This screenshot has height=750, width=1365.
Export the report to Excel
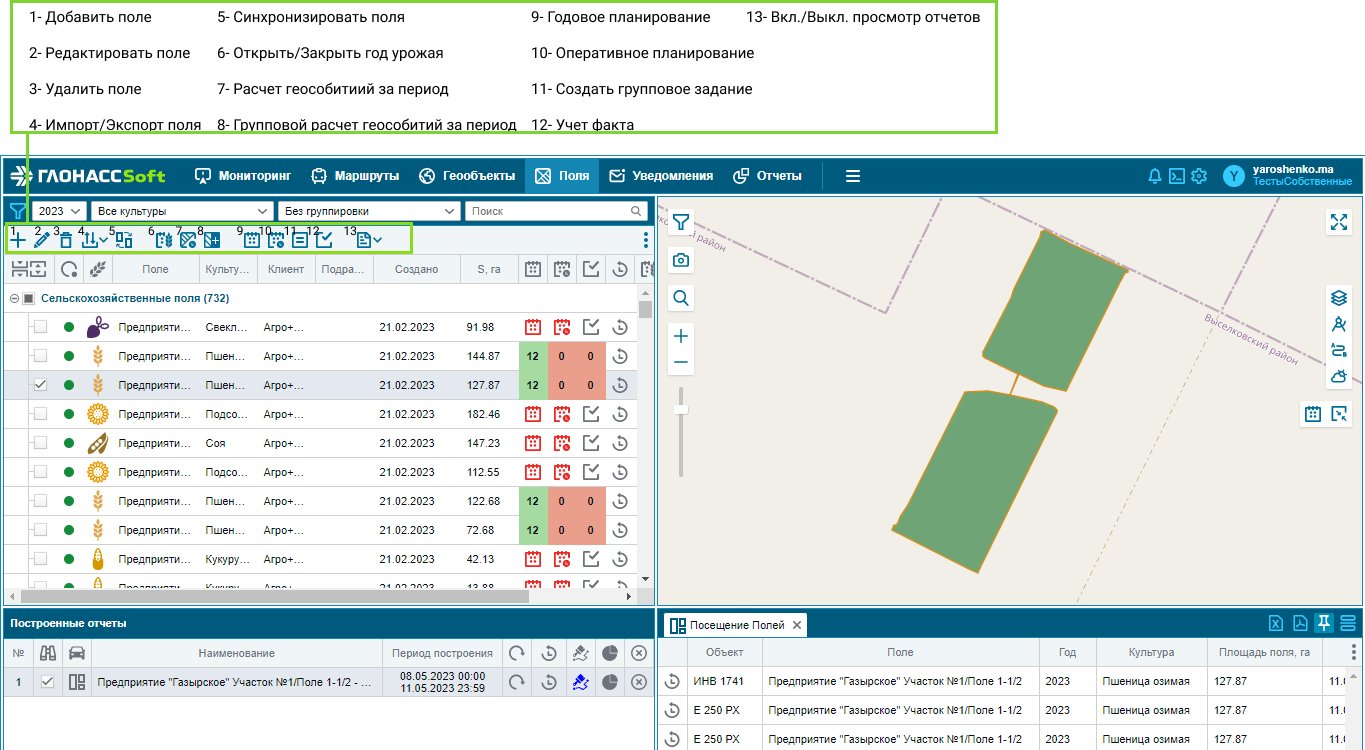pos(1276,623)
